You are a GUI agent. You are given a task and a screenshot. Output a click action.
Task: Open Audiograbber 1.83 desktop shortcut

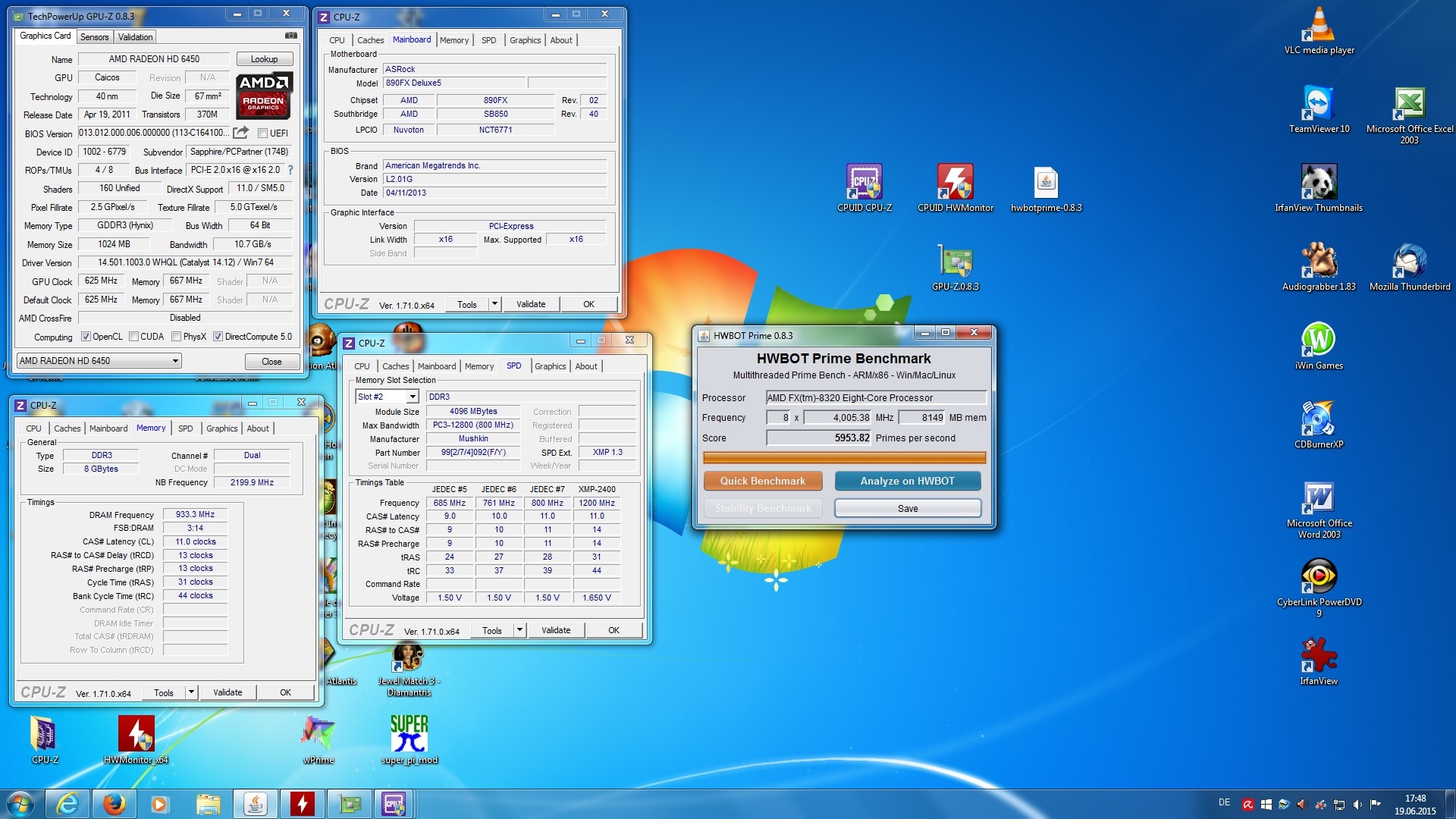[x=1319, y=267]
